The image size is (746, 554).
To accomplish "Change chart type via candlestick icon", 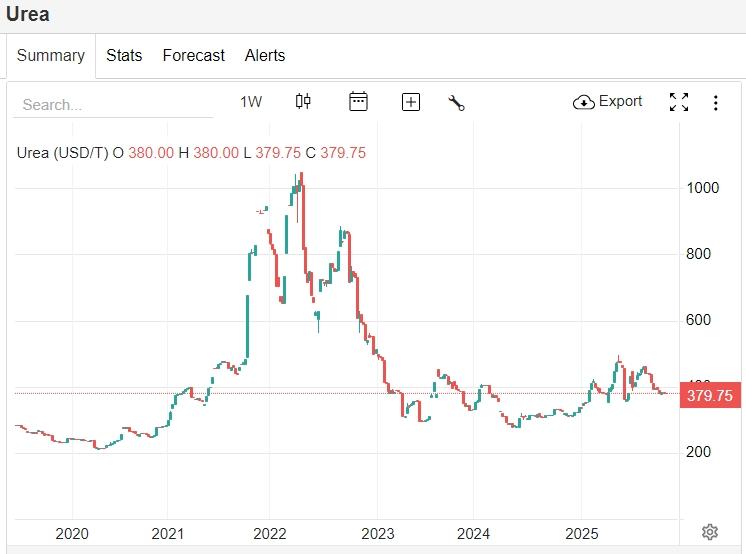I will pos(303,101).
